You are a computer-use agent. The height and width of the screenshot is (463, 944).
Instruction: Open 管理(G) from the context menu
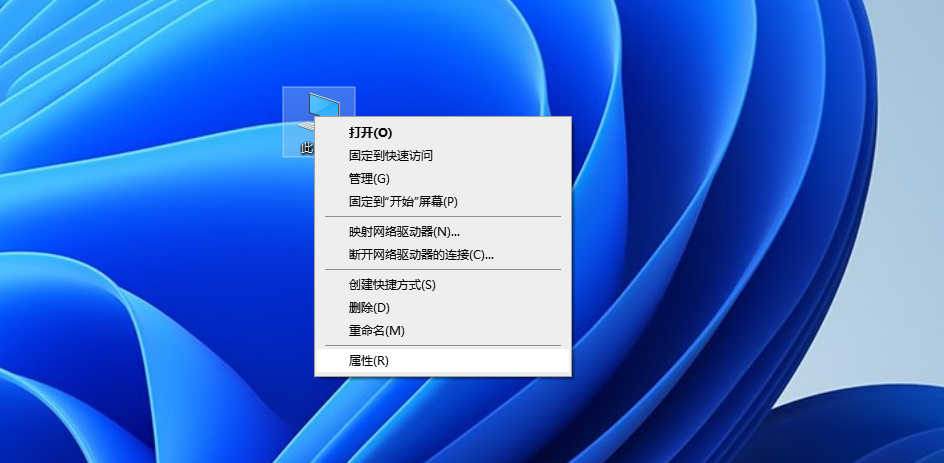tap(442, 179)
